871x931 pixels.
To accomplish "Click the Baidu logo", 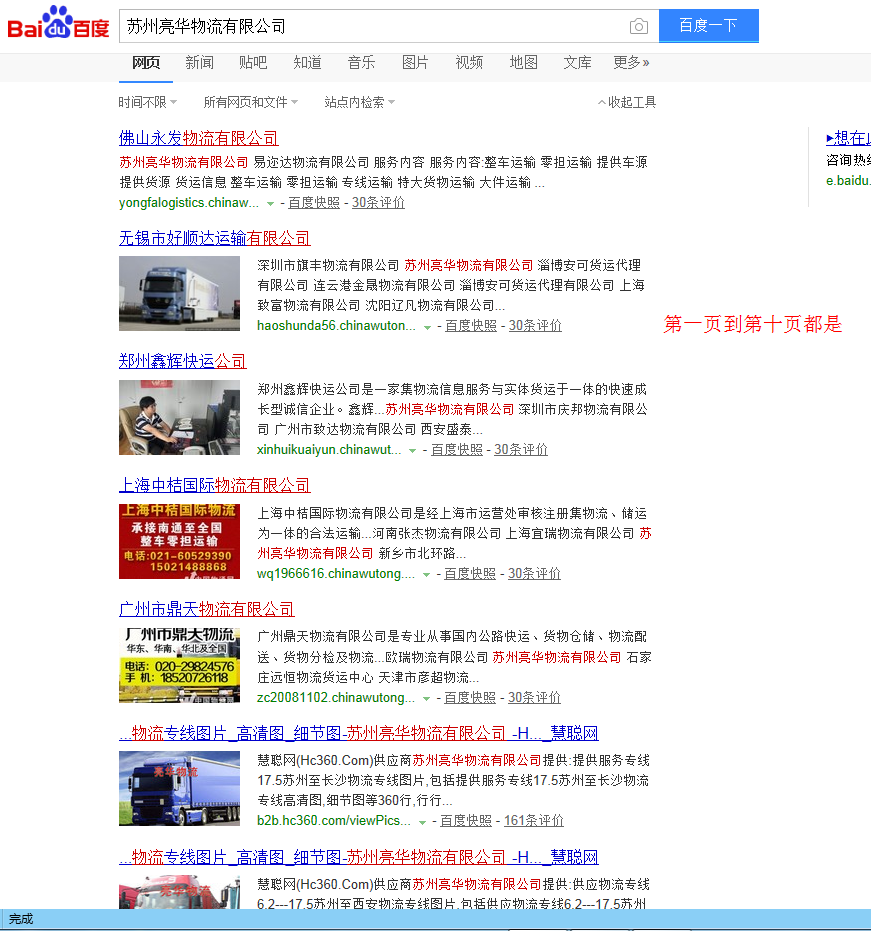I will (x=58, y=23).
